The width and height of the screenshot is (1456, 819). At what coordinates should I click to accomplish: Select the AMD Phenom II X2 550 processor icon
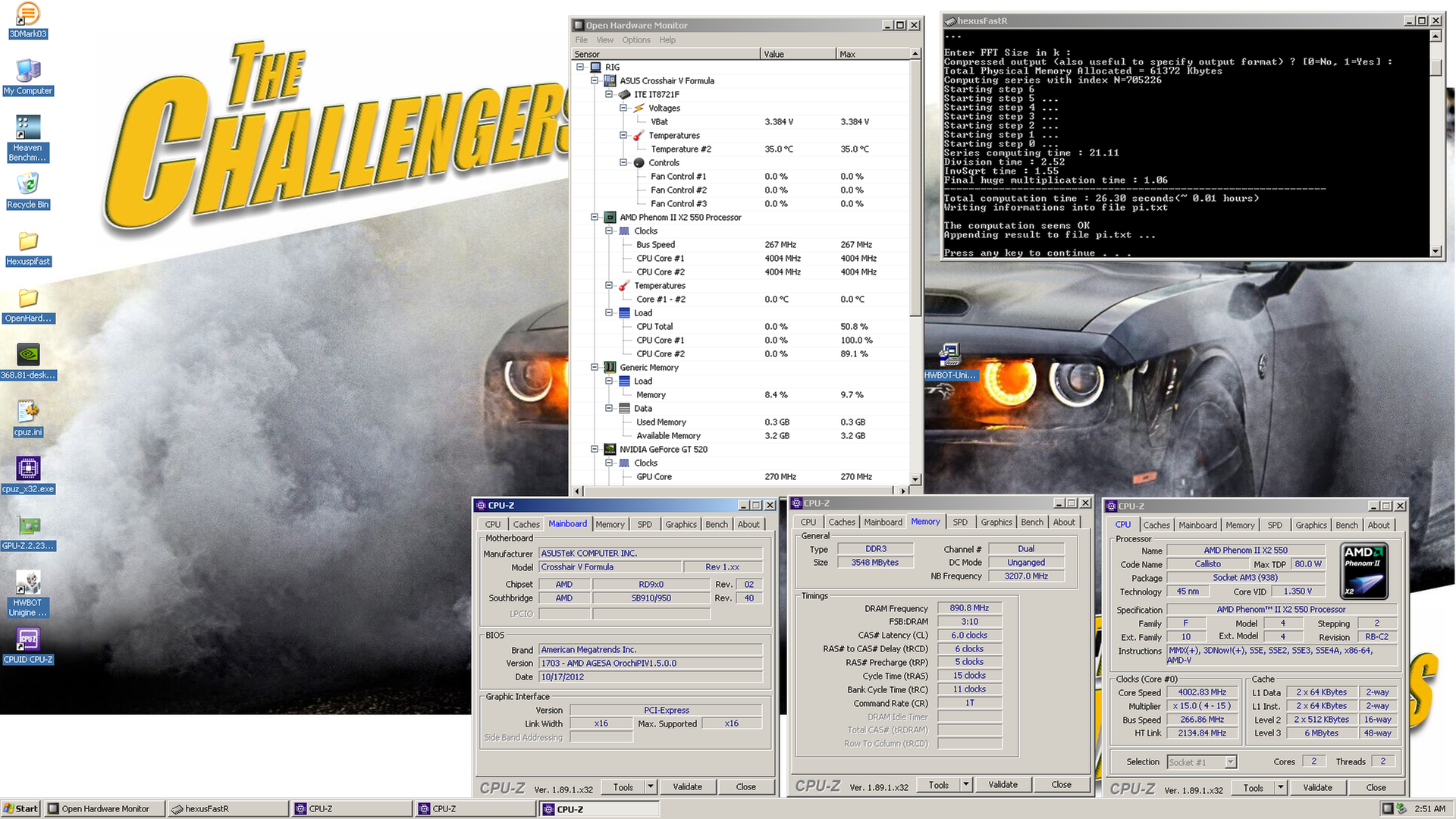tap(610, 217)
